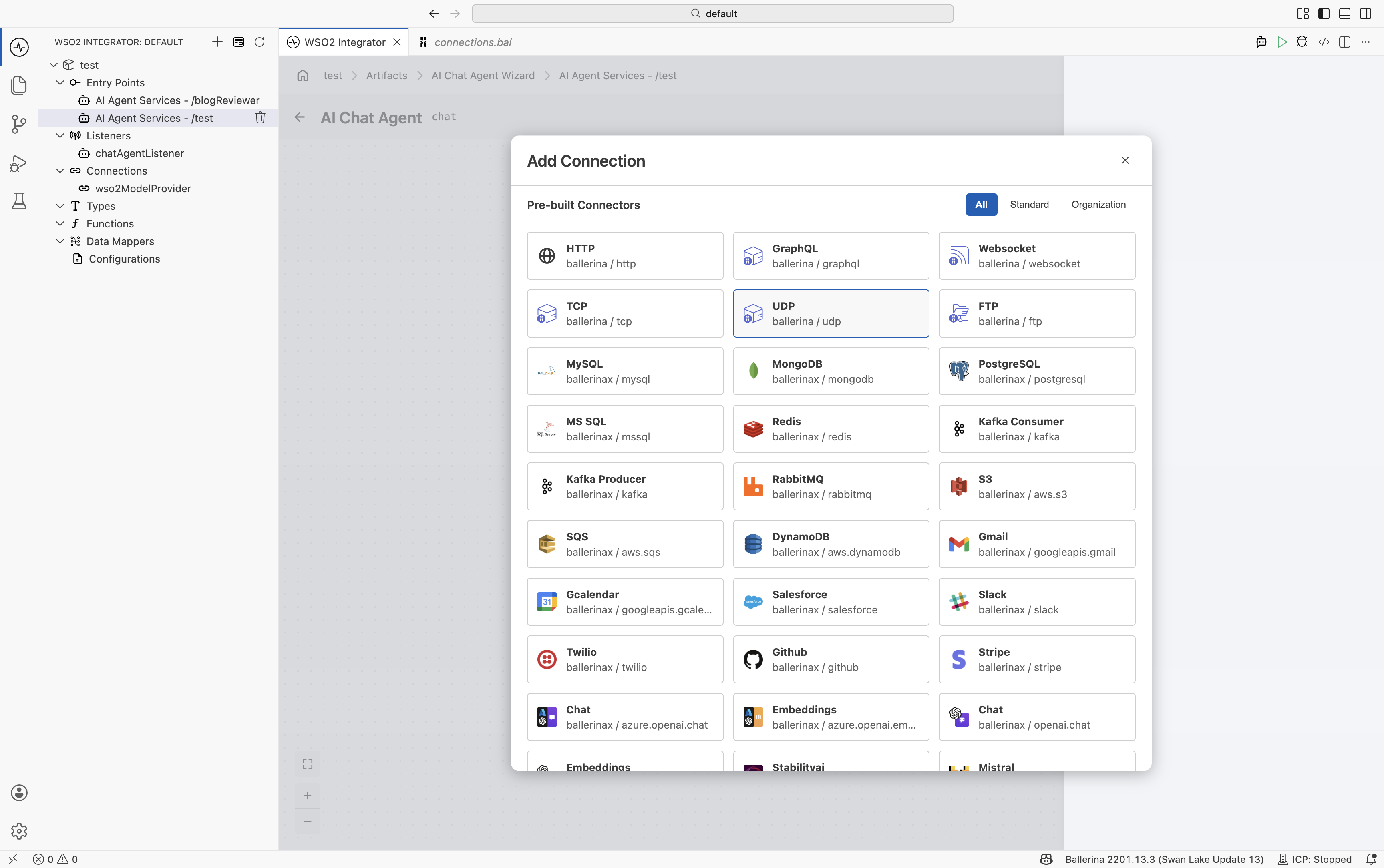Close the WSO2 Integrator tab
Viewport: 1384px width, 868px height.
click(x=397, y=42)
